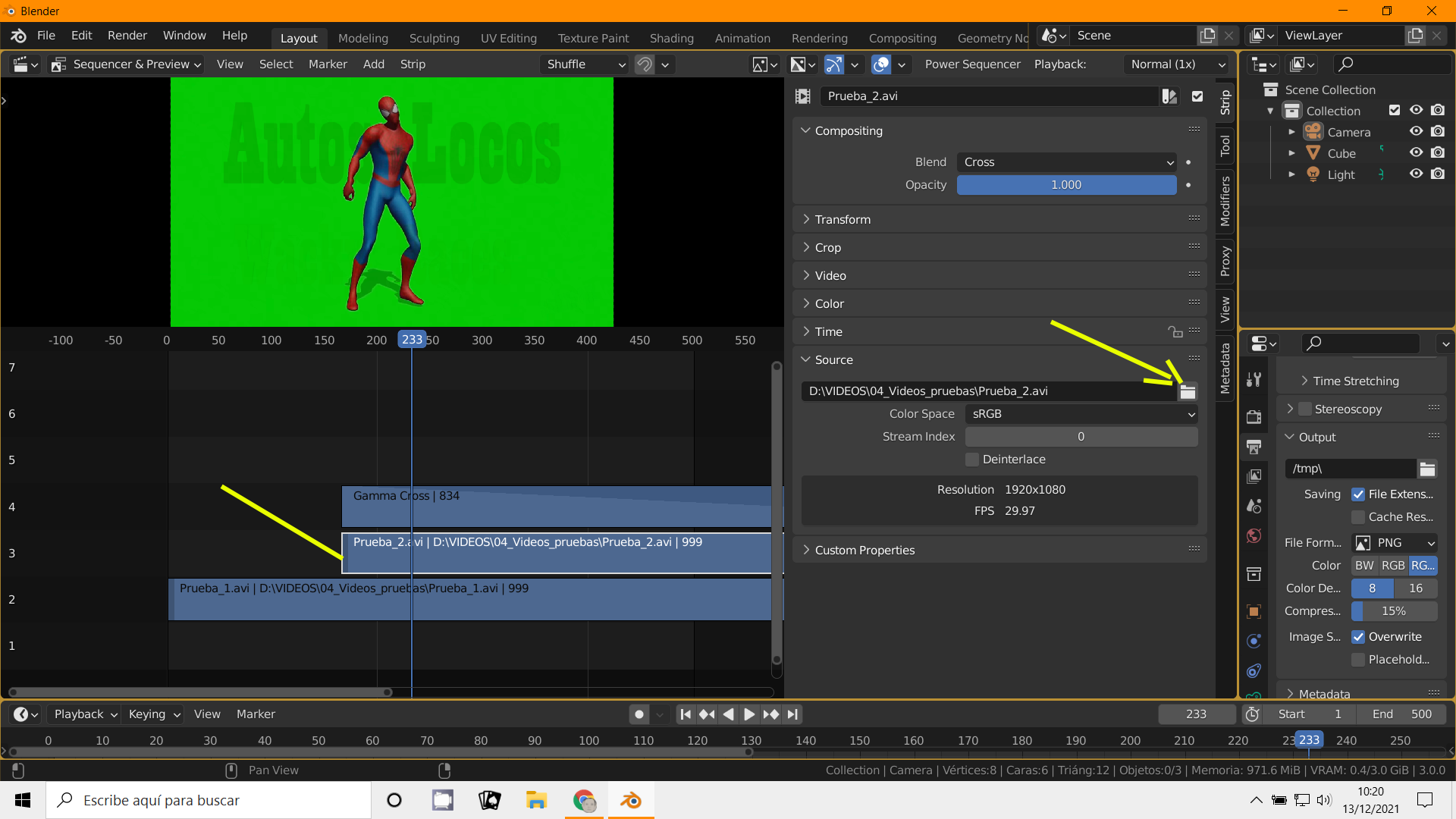The height and width of the screenshot is (819, 1456).
Task: Open output folder browser next to /tmp\
Action: point(1427,469)
